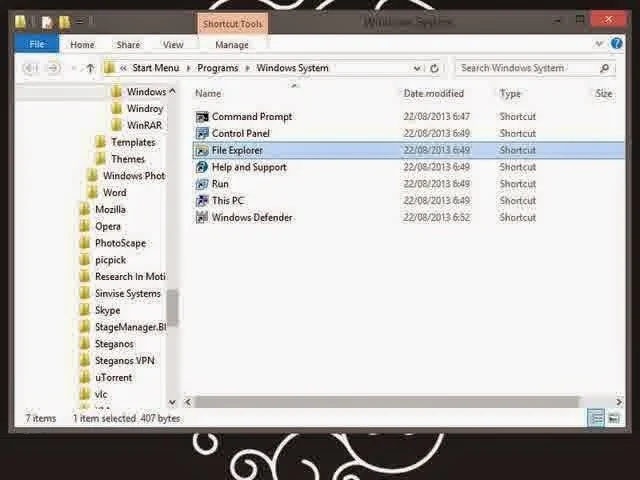Select the Templates folder in tree
The width and height of the screenshot is (640, 480).
pos(133,142)
